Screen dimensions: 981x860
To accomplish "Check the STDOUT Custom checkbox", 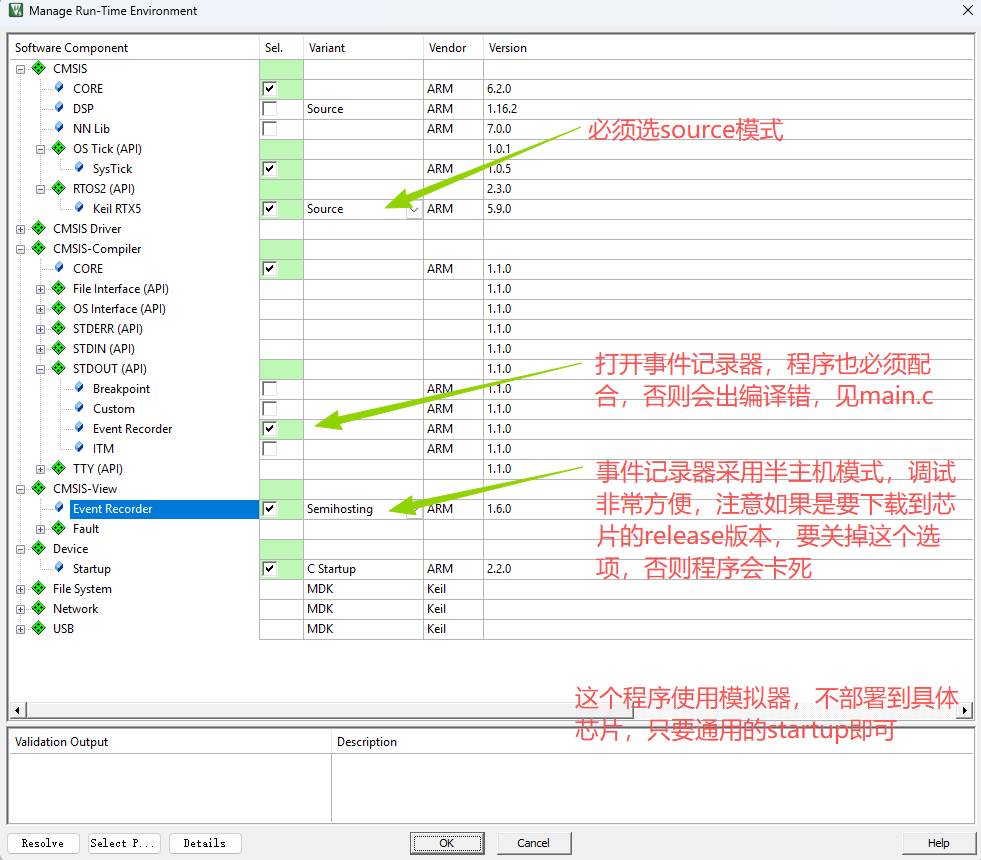I will (270, 409).
